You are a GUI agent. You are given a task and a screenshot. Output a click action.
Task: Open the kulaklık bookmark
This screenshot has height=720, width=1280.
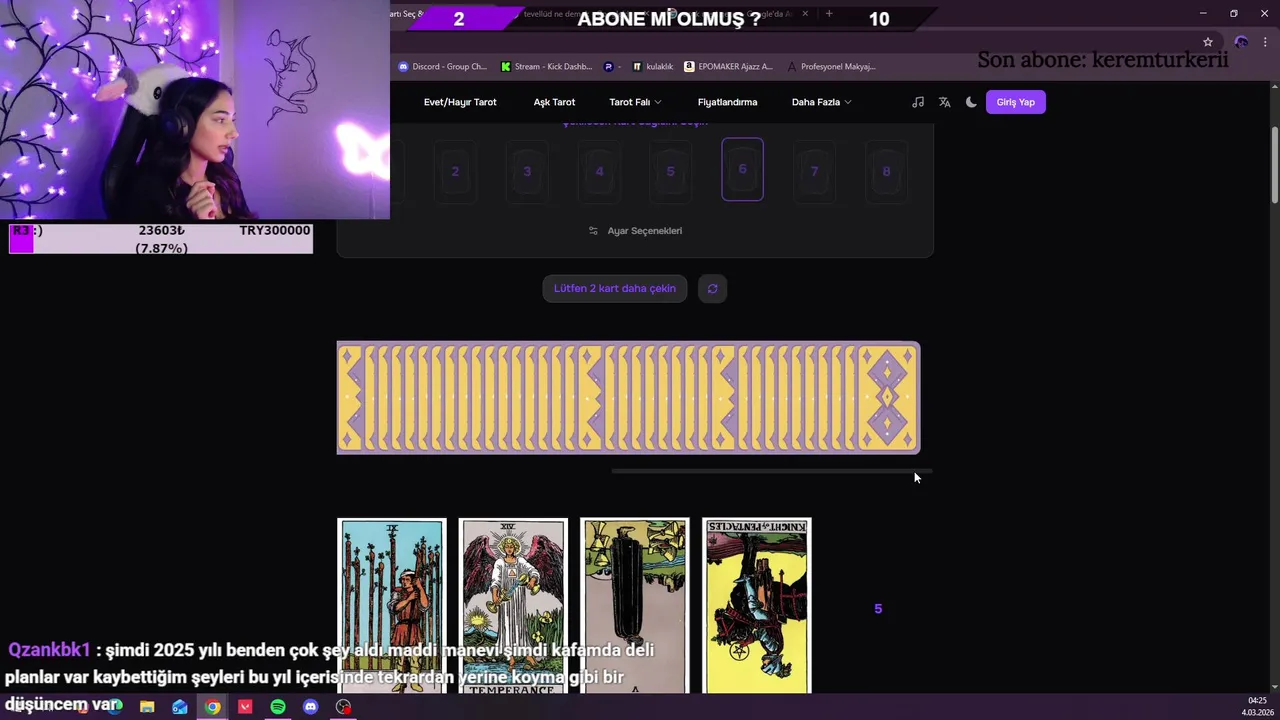pos(653,67)
